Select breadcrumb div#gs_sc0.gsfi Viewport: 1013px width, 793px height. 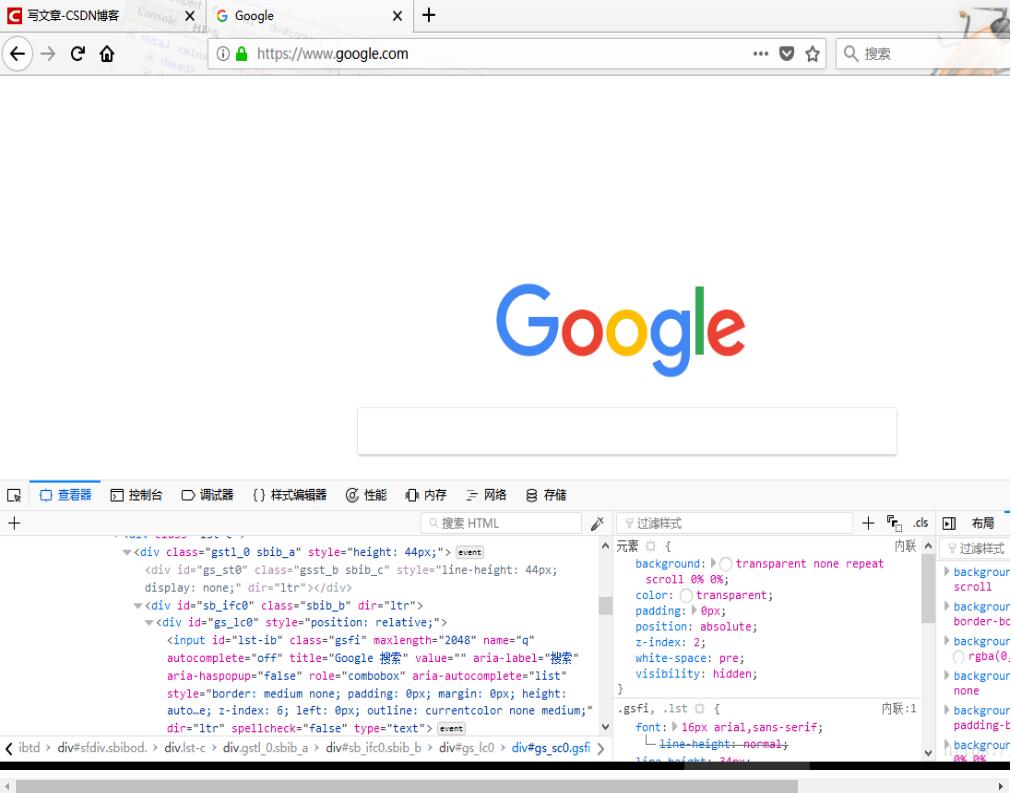551,748
